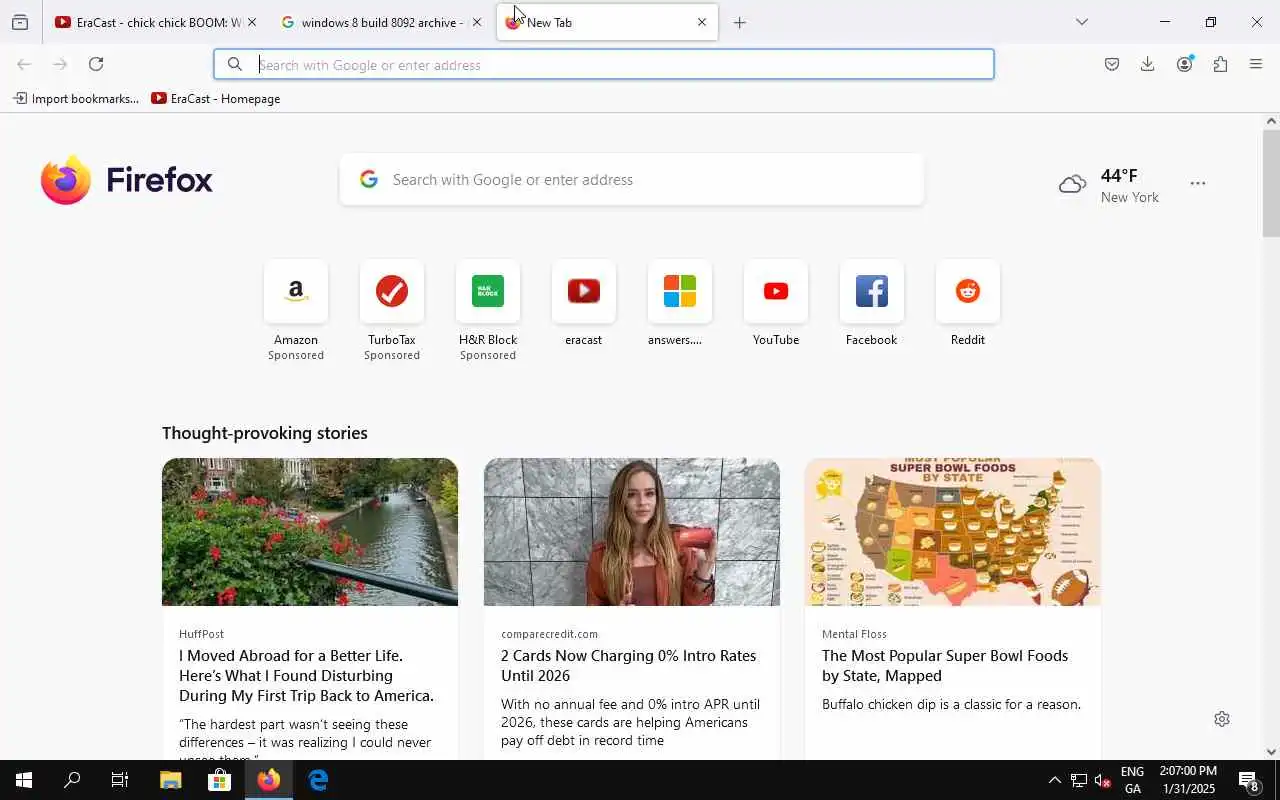Open EraCast - Homepage bookmark
The height and width of the screenshot is (800, 1280).
pos(216,98)
